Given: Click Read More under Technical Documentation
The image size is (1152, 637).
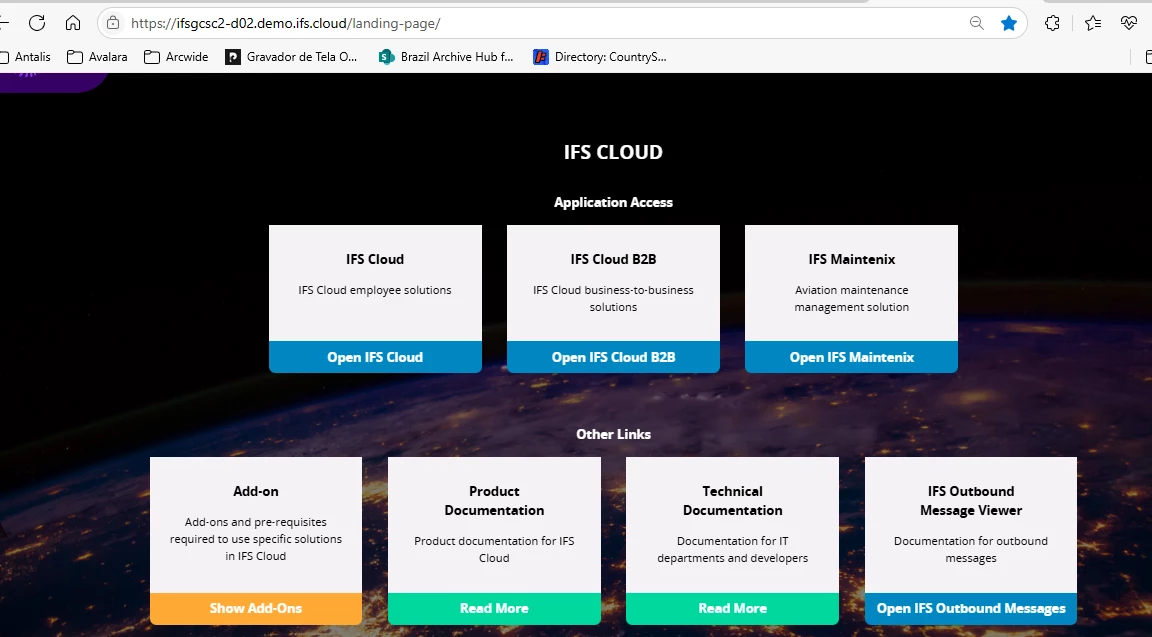Looking at the screenshot, I should pos(732,608).
